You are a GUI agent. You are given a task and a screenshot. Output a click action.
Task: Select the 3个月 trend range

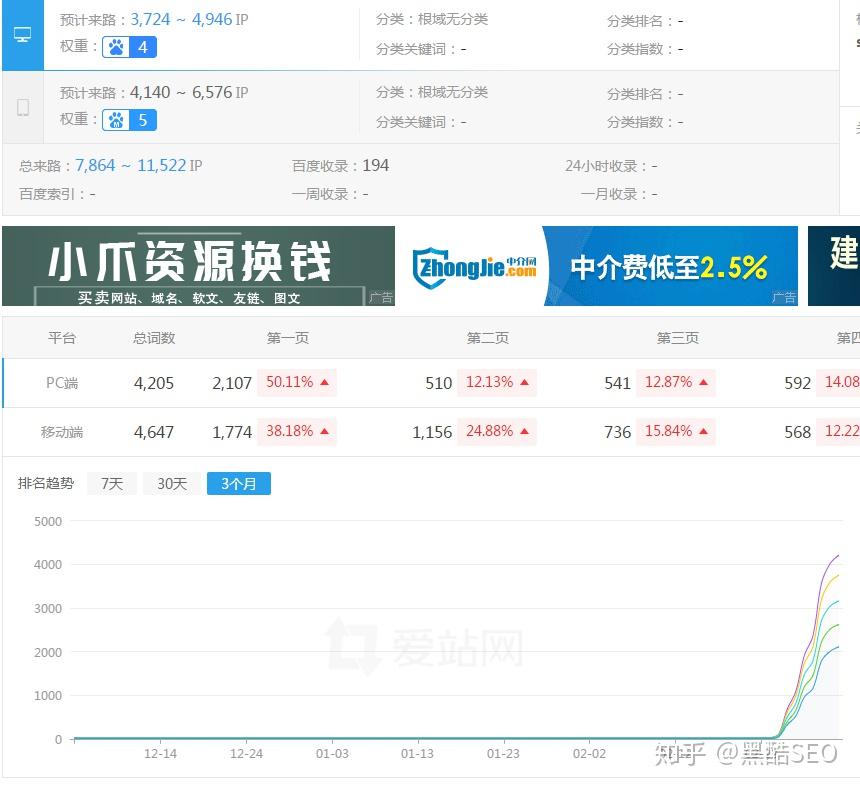pos(239,484)
